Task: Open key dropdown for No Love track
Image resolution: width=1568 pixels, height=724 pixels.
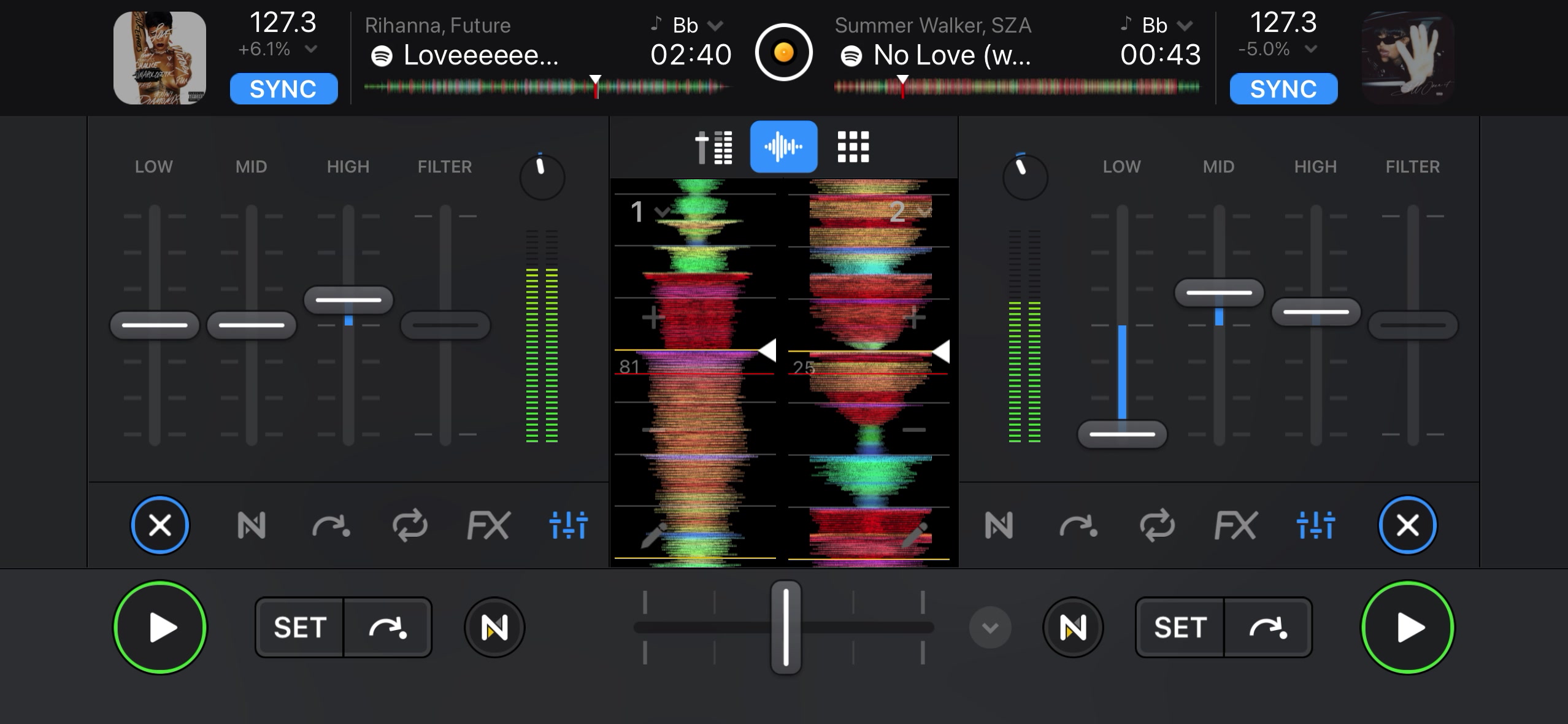Action: pos(1185,26)
